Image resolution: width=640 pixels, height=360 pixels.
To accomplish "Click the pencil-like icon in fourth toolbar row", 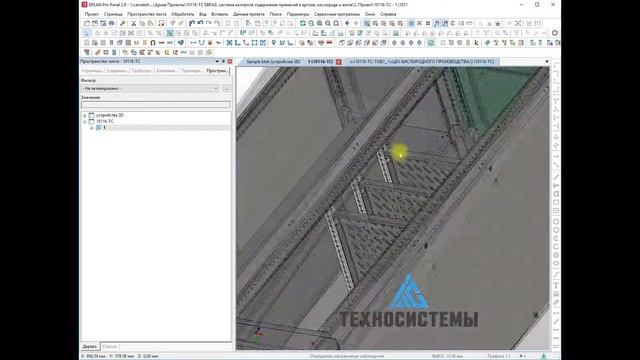I will tap(98, 52).
